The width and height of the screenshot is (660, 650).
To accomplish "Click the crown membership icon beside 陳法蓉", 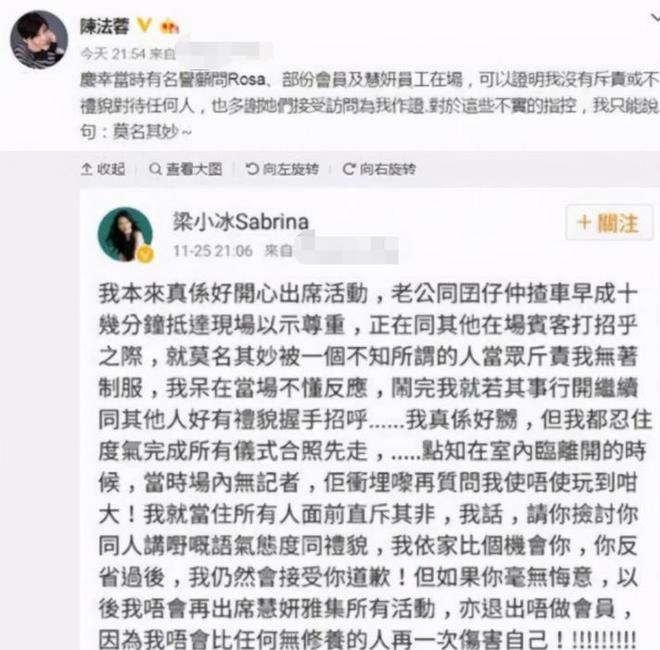I will [x=169, y=27].
